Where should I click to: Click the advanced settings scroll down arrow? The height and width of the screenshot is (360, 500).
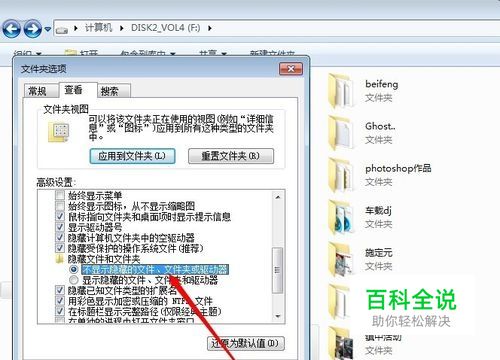click(x=278, y=316)
